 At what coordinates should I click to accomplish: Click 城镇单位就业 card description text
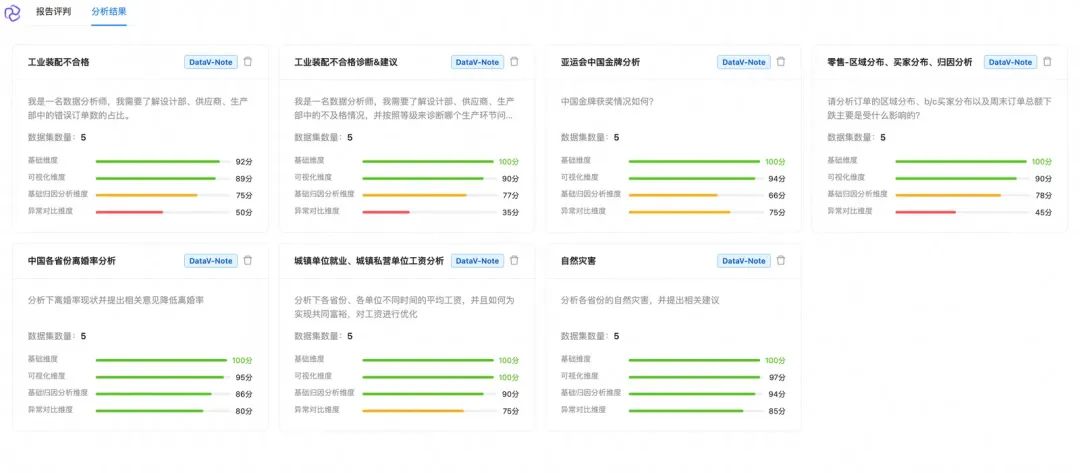[x=405, y=306]
